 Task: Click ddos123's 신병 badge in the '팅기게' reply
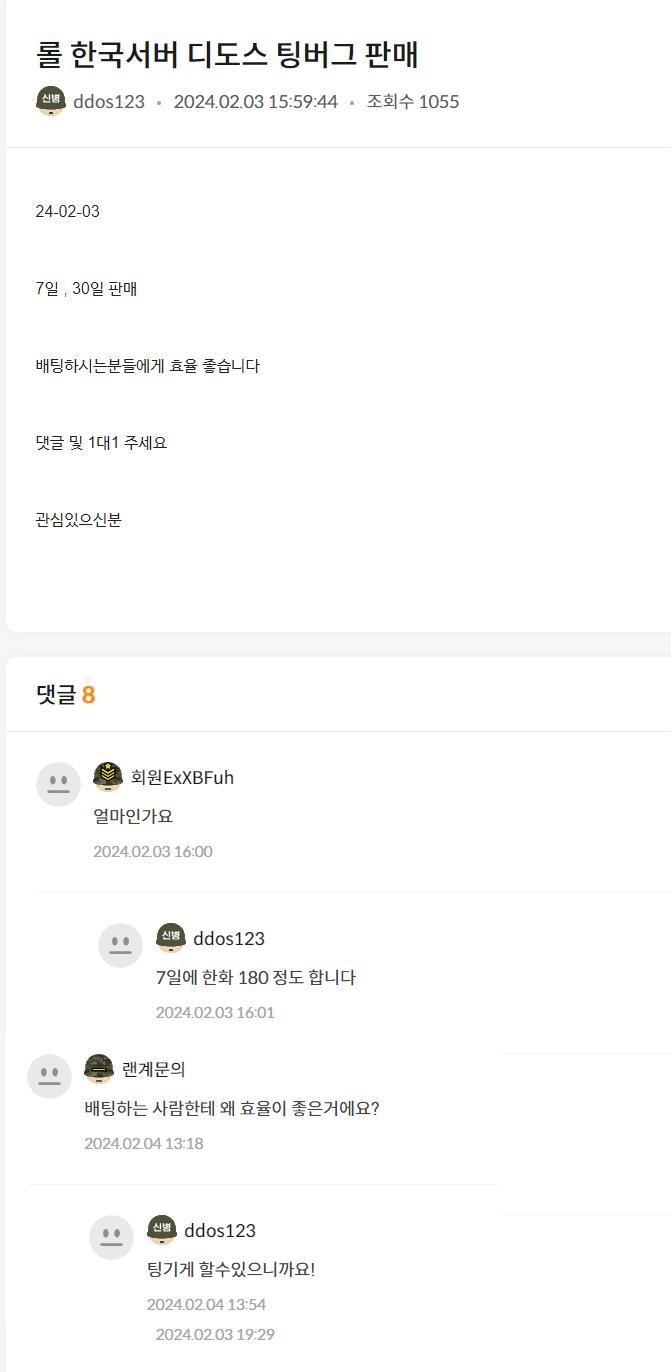click(162, 1230)
